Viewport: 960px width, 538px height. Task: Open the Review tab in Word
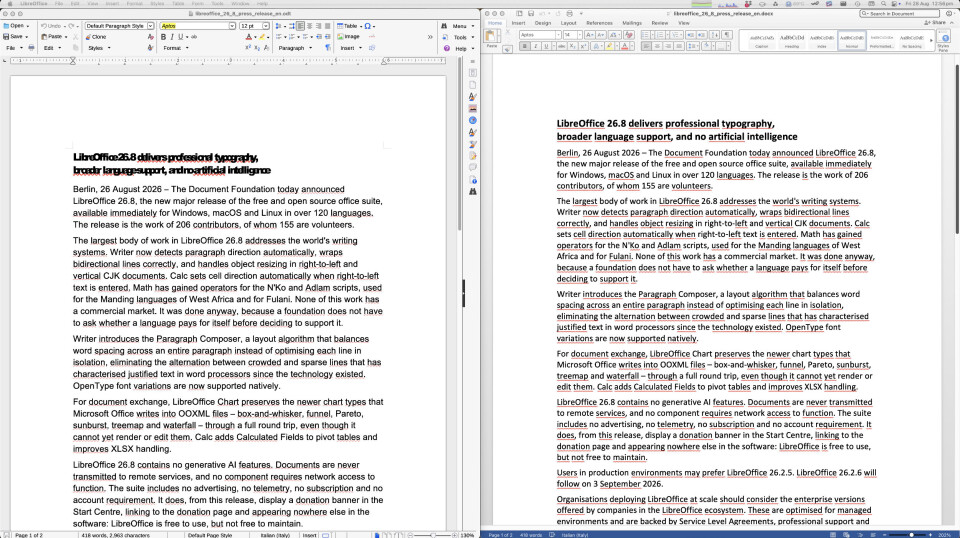point(659,23)
